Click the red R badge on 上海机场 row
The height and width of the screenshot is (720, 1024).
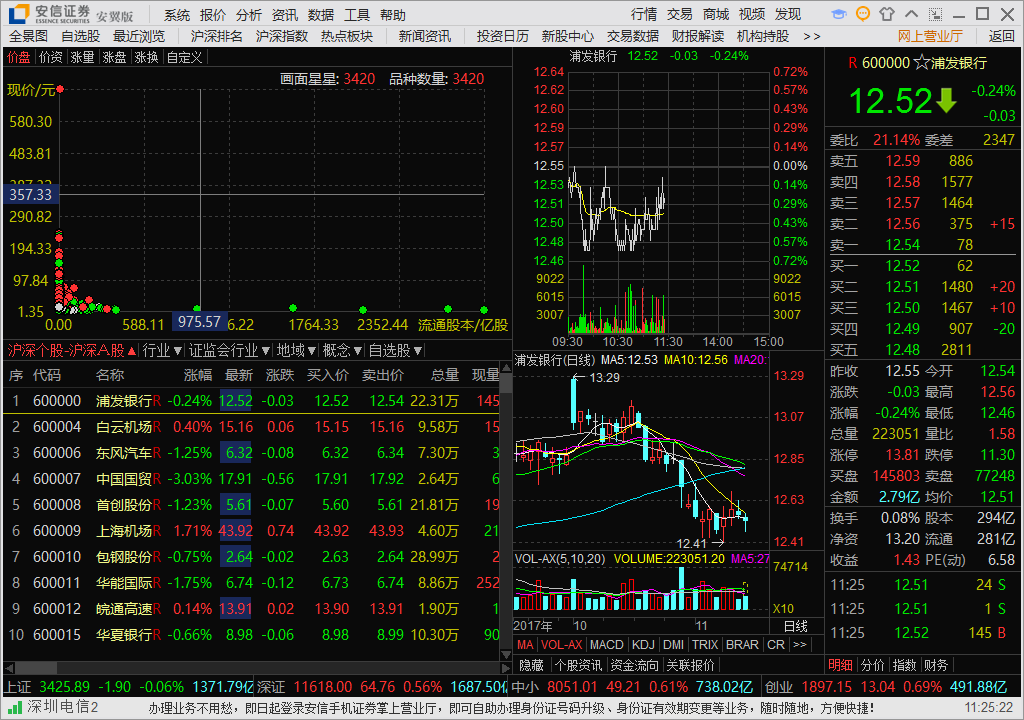point(157,531)
